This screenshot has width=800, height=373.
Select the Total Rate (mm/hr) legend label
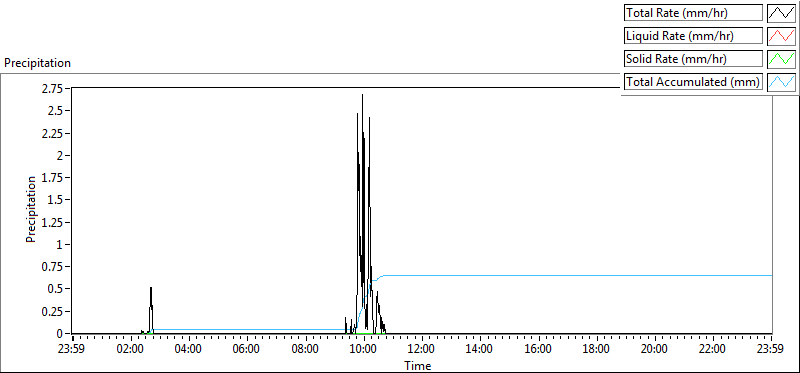693,13
